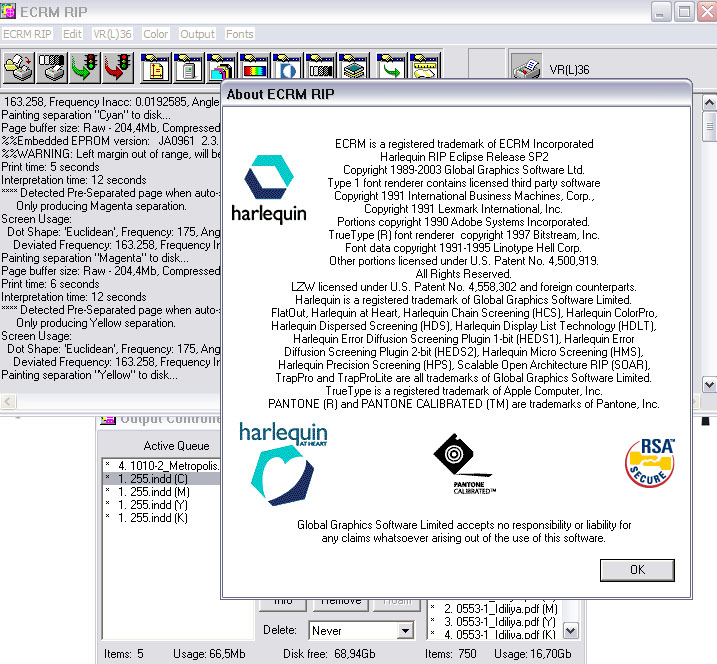The height and width of the screenshot is (664, 717).
Task: Click ECRM RIP title bar application icon
Action: [x=8, y=11]
